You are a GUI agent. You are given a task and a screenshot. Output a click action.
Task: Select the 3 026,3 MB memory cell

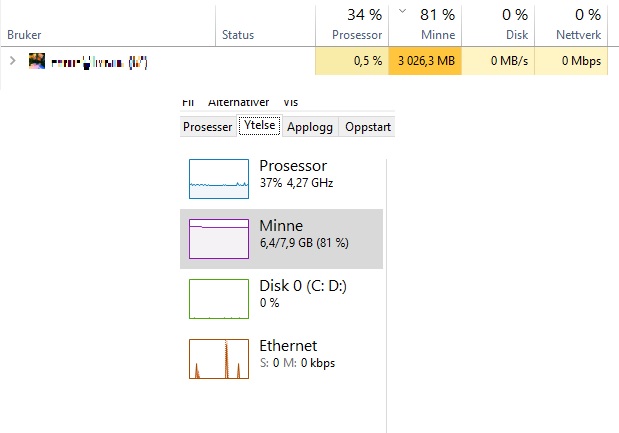pos(425,61)
